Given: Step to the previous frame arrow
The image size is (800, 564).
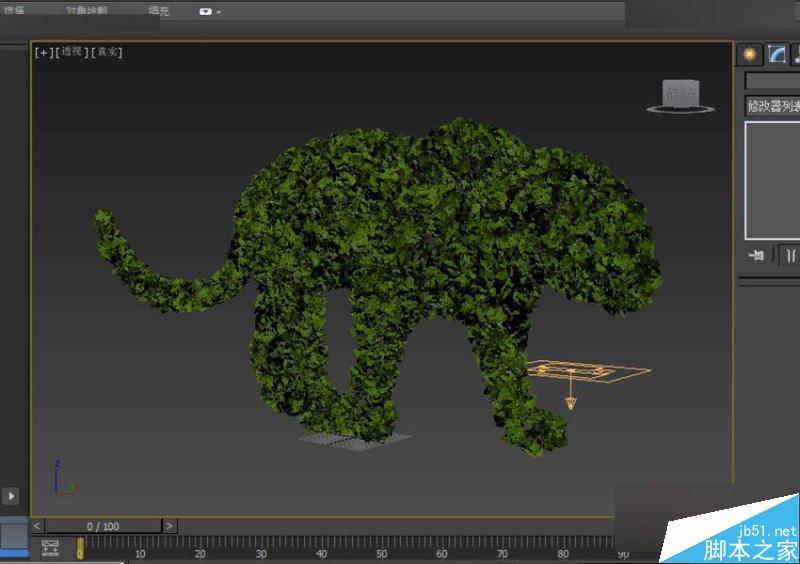Looking at the screenshot, I should click(x=38, y=525).
